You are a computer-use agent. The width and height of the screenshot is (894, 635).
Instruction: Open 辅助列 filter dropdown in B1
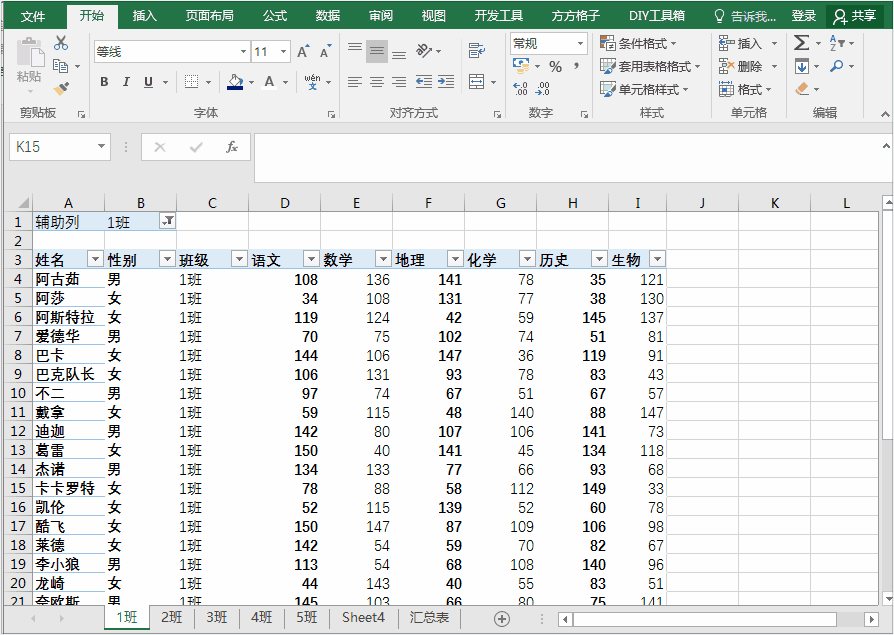coord(168,221)
